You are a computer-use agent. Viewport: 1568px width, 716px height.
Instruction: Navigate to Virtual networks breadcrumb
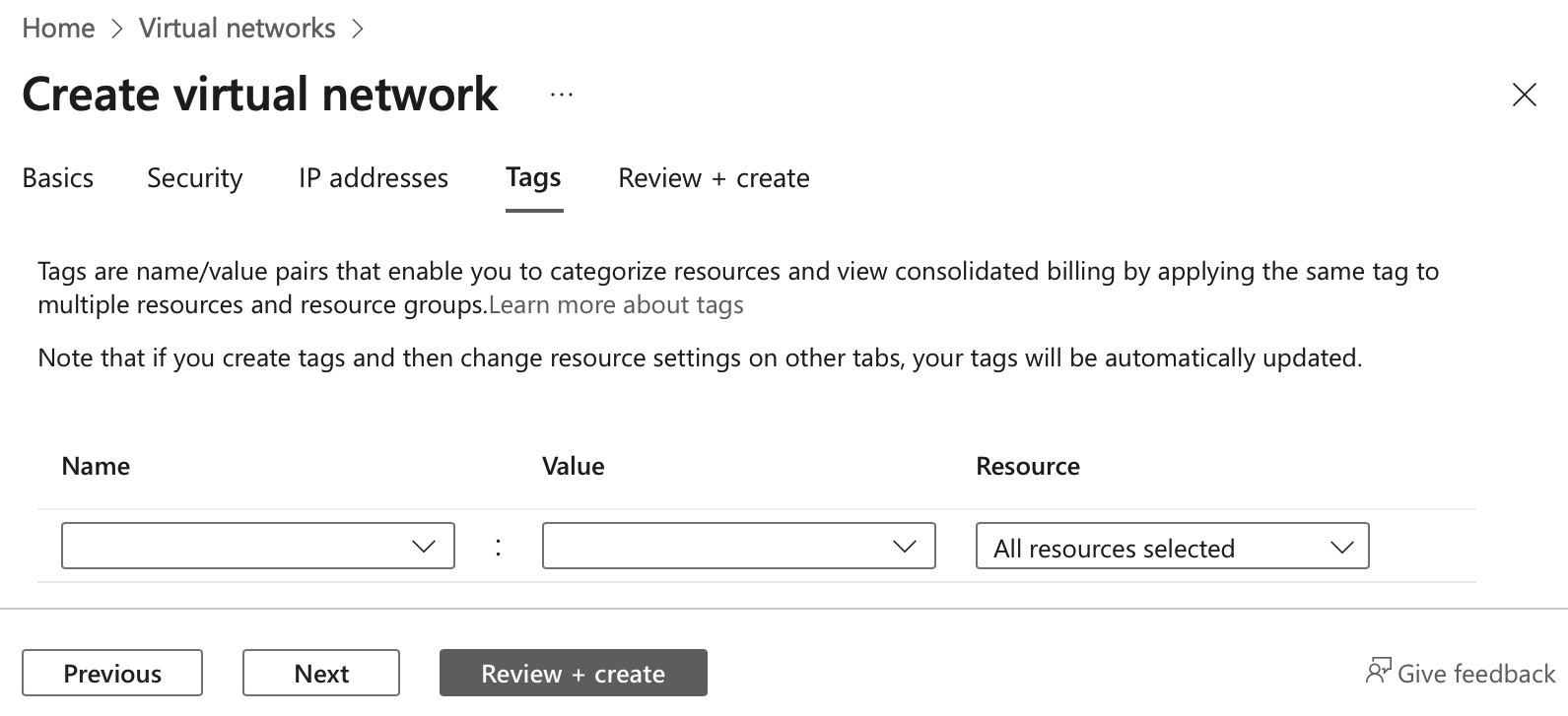(238, 29)
